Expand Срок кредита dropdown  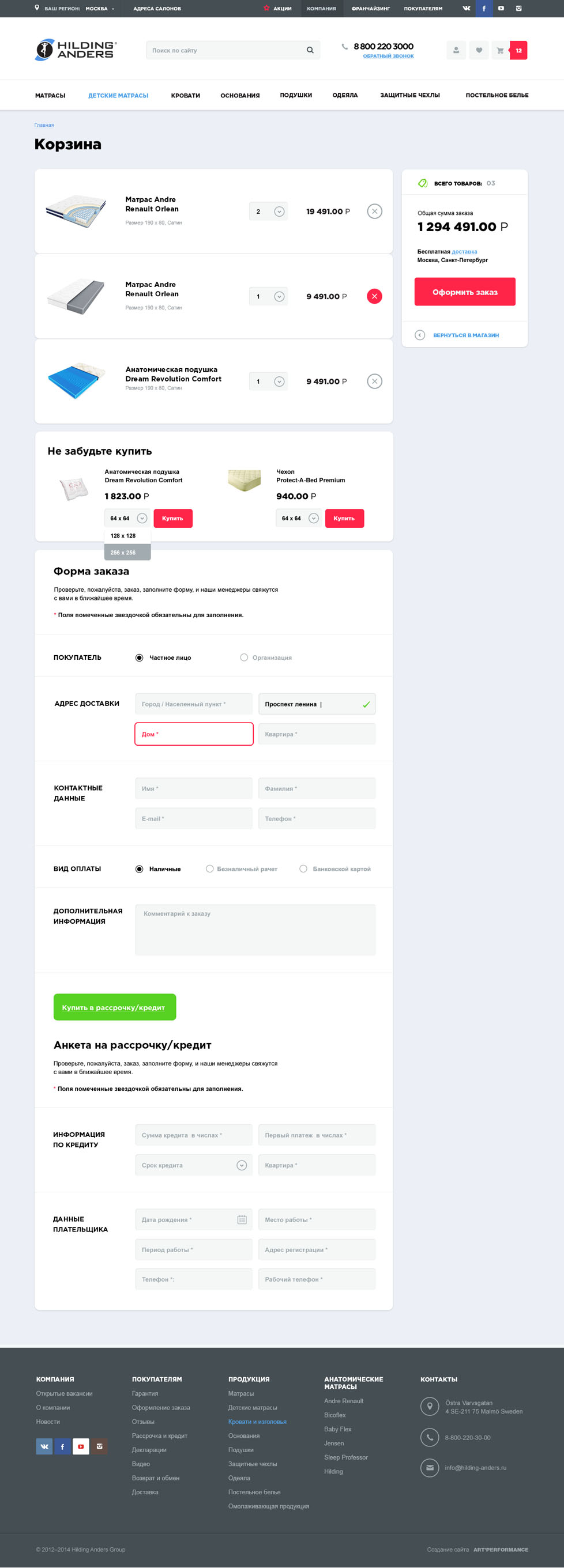pos(242,1165)
